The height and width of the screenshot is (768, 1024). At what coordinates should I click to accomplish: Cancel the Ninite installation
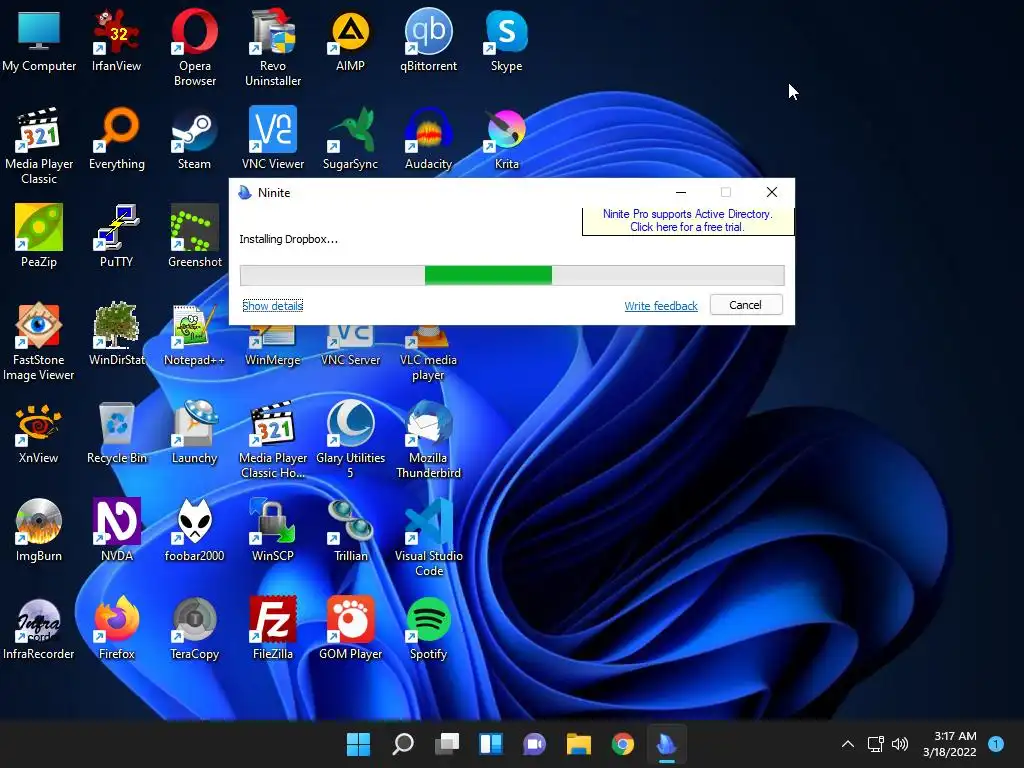tap(746, 305)
